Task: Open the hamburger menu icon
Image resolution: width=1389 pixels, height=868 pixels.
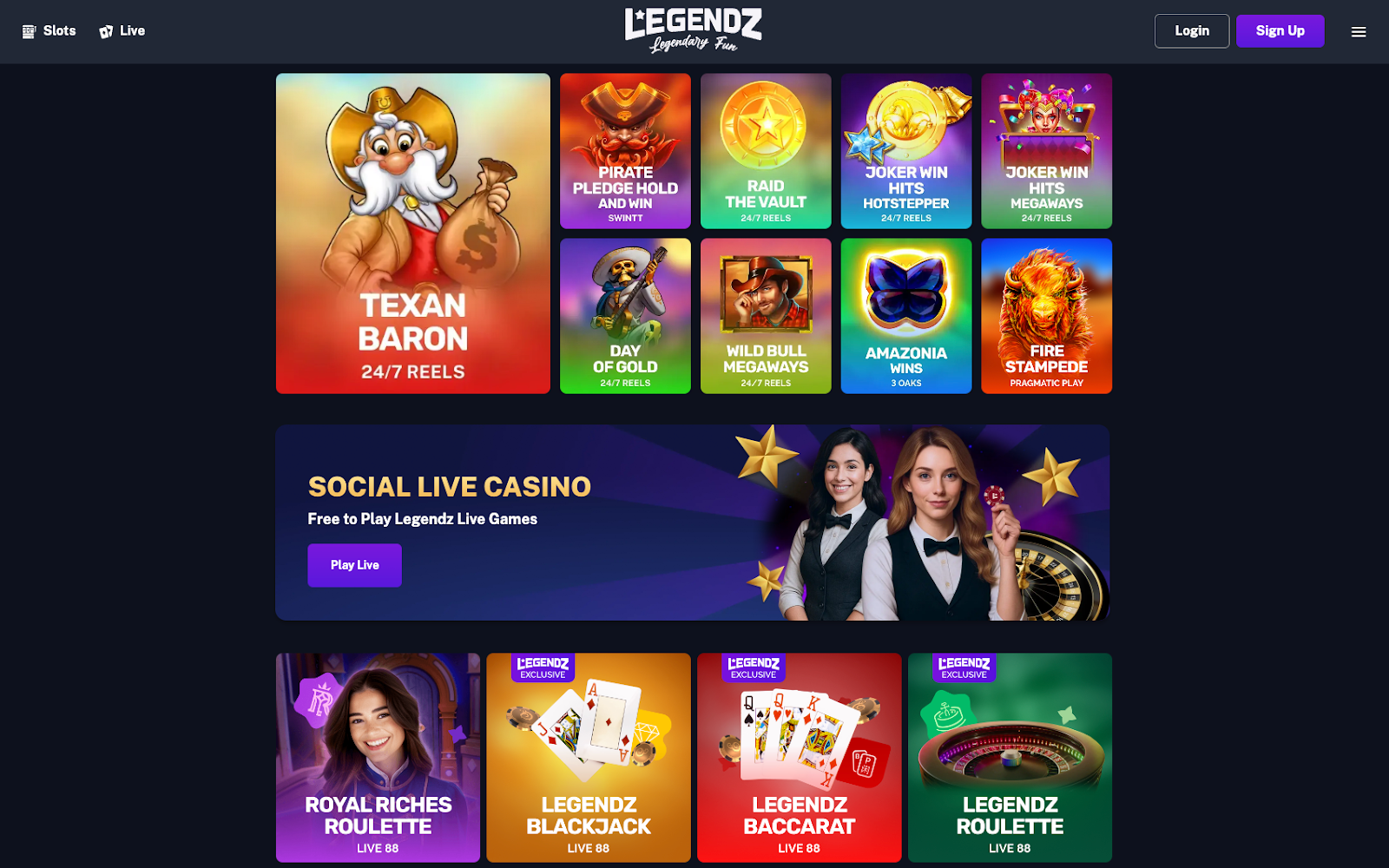Action: pyautogui.click(x=1359, y=31)
